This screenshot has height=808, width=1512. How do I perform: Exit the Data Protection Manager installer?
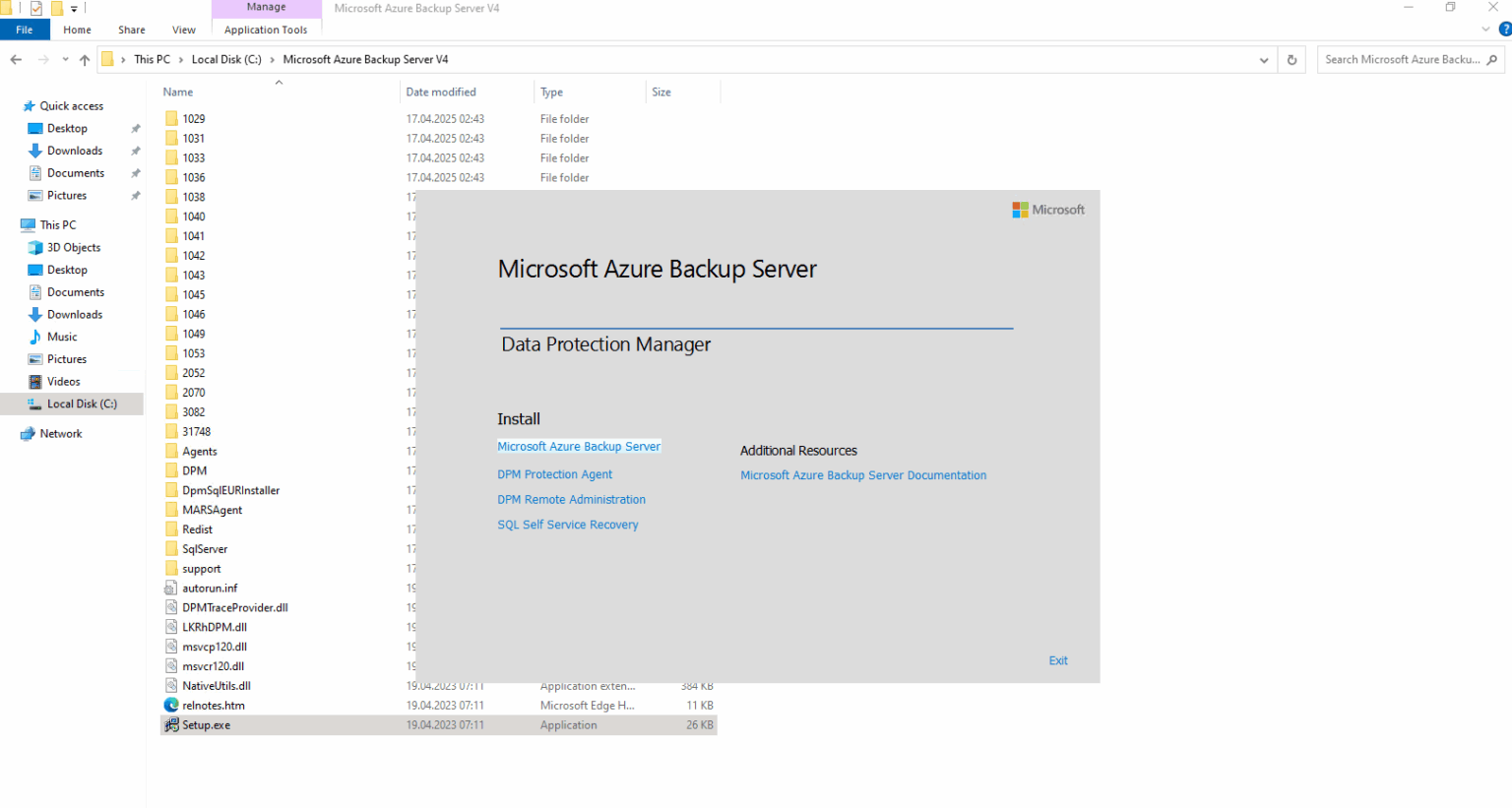pyautogui.click(x=1057, y=660)
